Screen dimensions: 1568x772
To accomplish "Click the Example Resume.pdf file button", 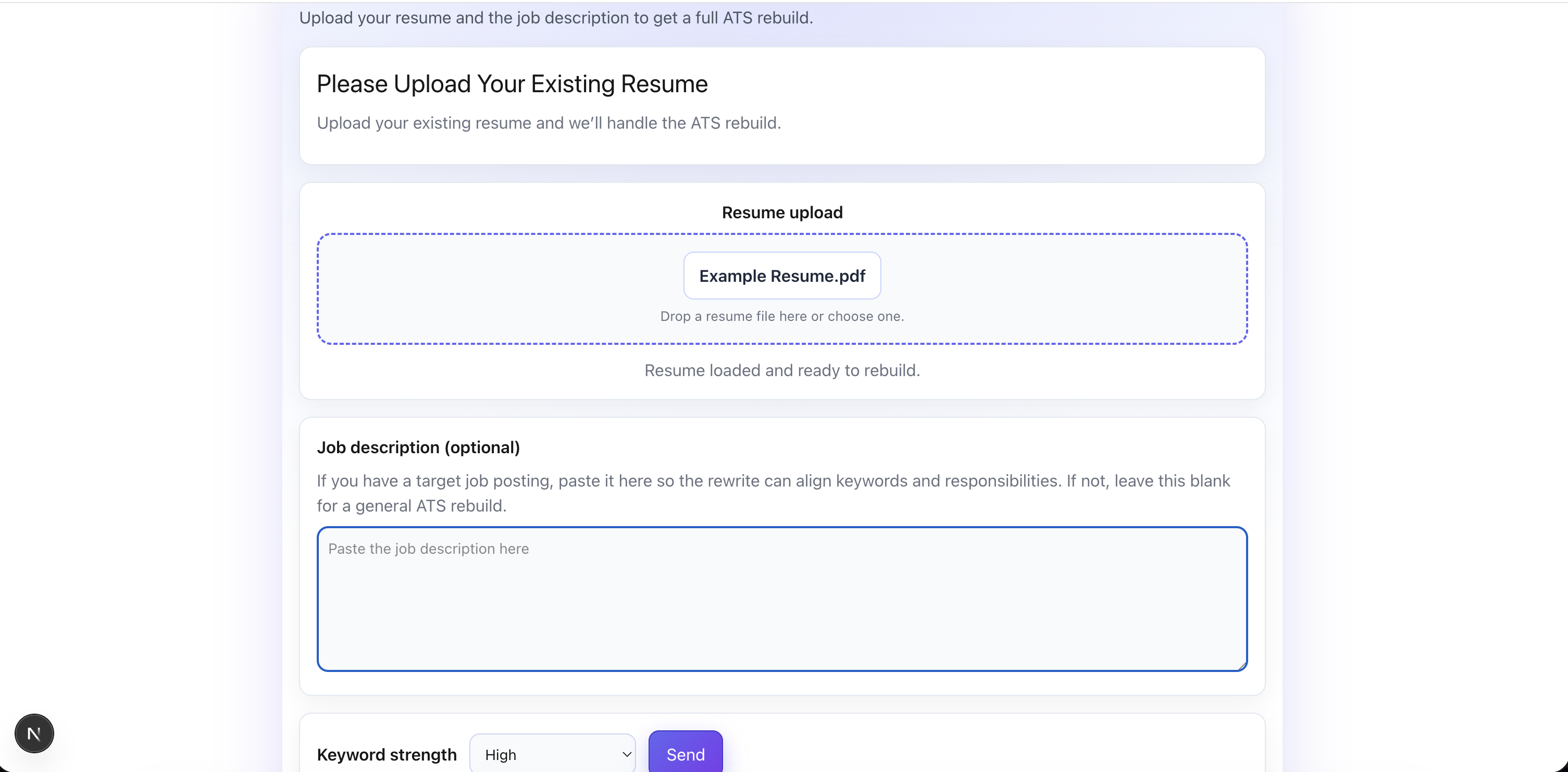I will pyautogui.click(x=781, y=276).
